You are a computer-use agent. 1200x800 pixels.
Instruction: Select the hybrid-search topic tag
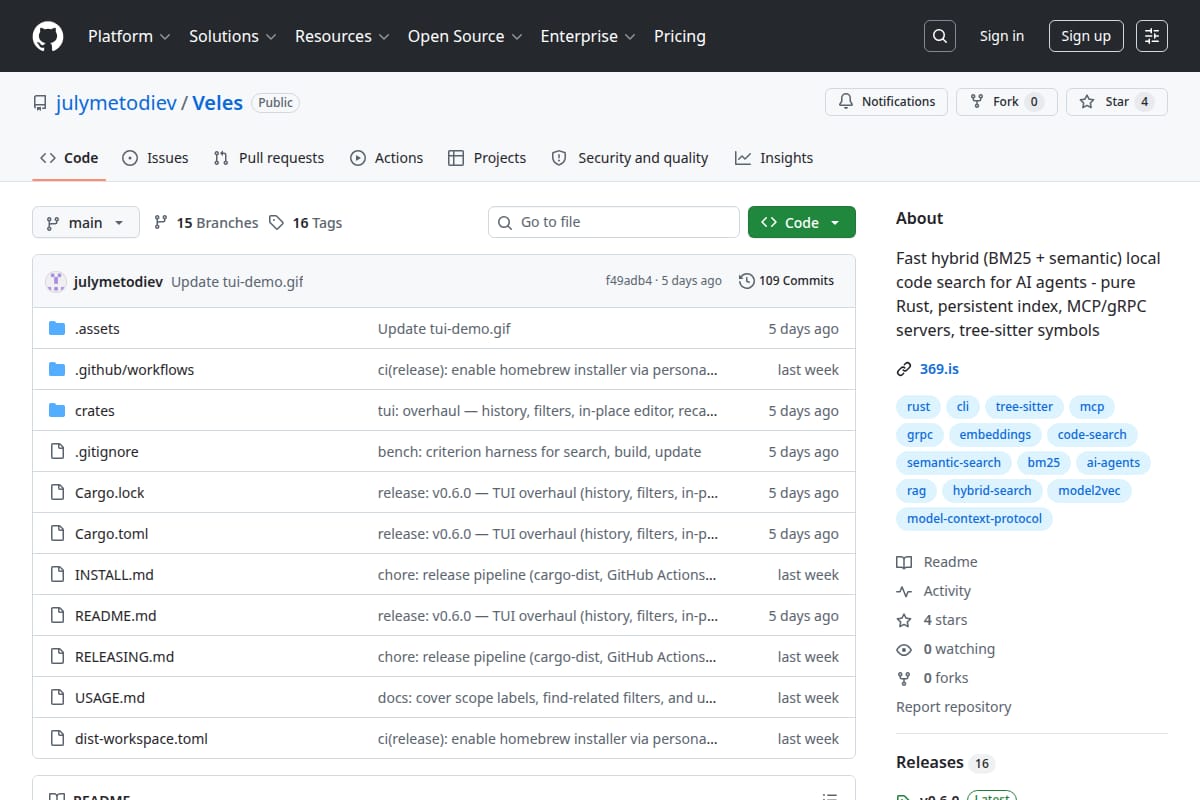point(992,491)
